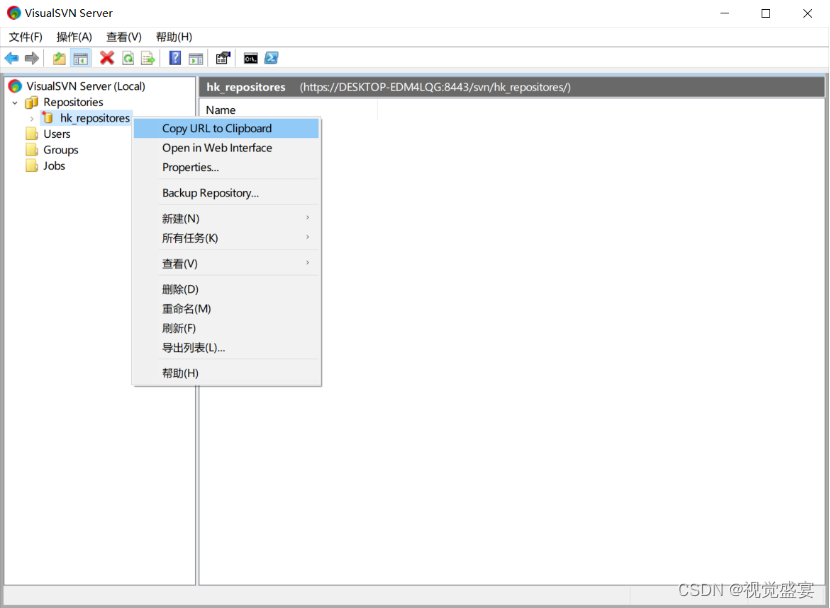Close the VisualSVN Server window
The height and width of the screenshot is (608, 830).
point(807,13)
